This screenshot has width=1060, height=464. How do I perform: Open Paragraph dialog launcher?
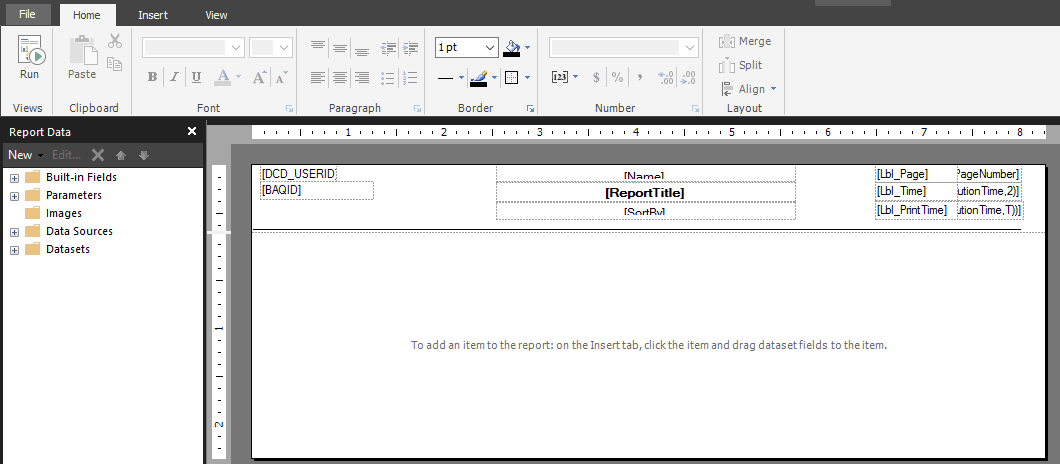click(x=418, y=108)
